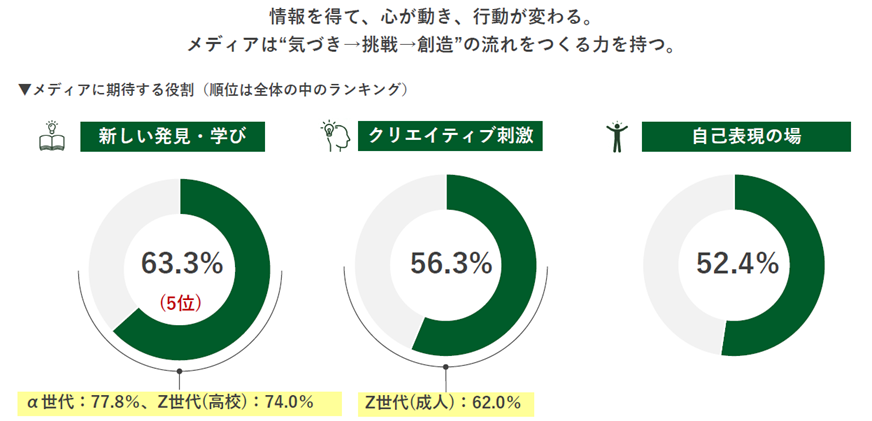The height and width of the screenshot is (421, 872).
Task: Click the head with lightbulb icon
Action: pos(332,136)
